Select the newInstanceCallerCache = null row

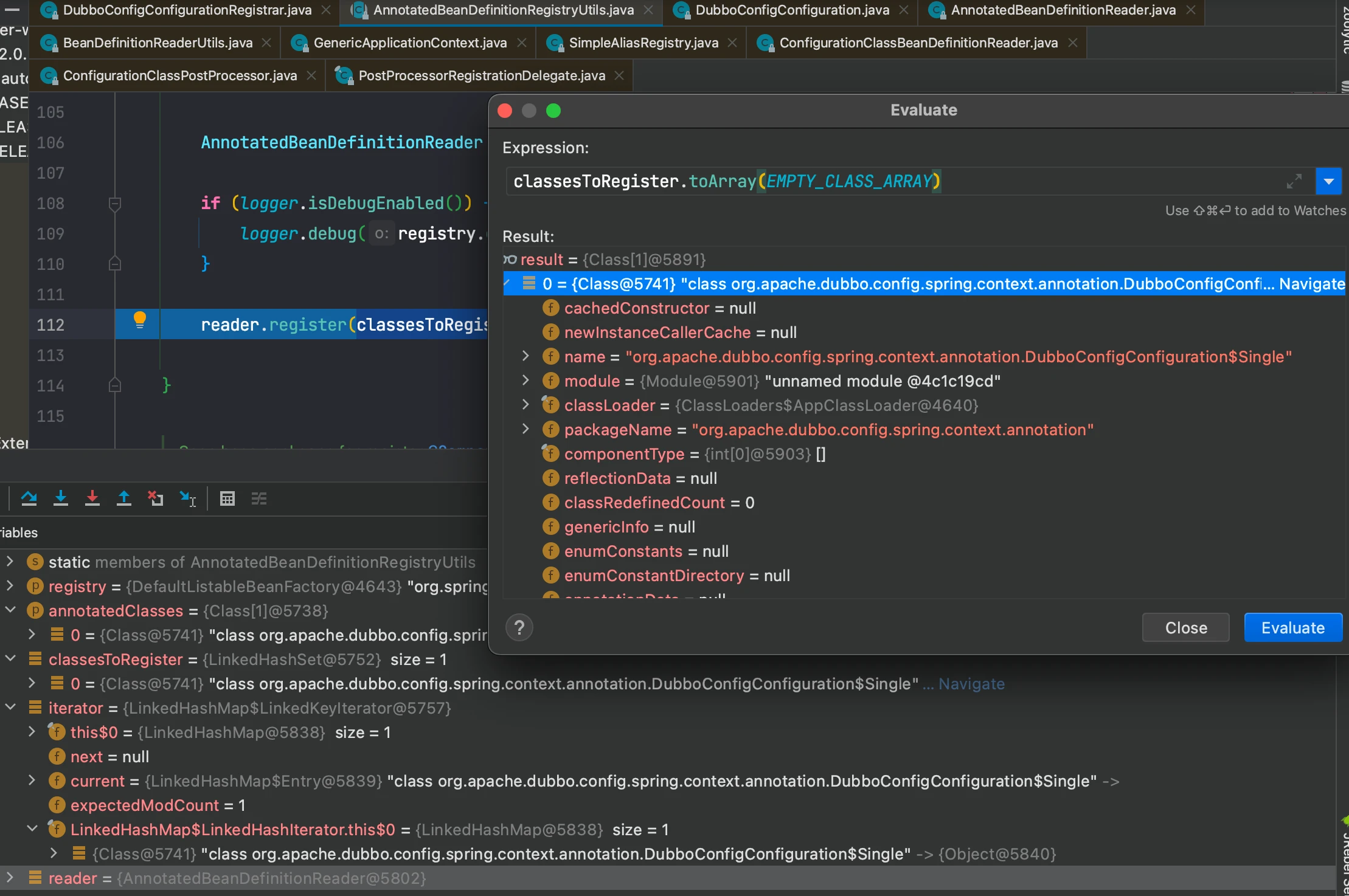924,333
